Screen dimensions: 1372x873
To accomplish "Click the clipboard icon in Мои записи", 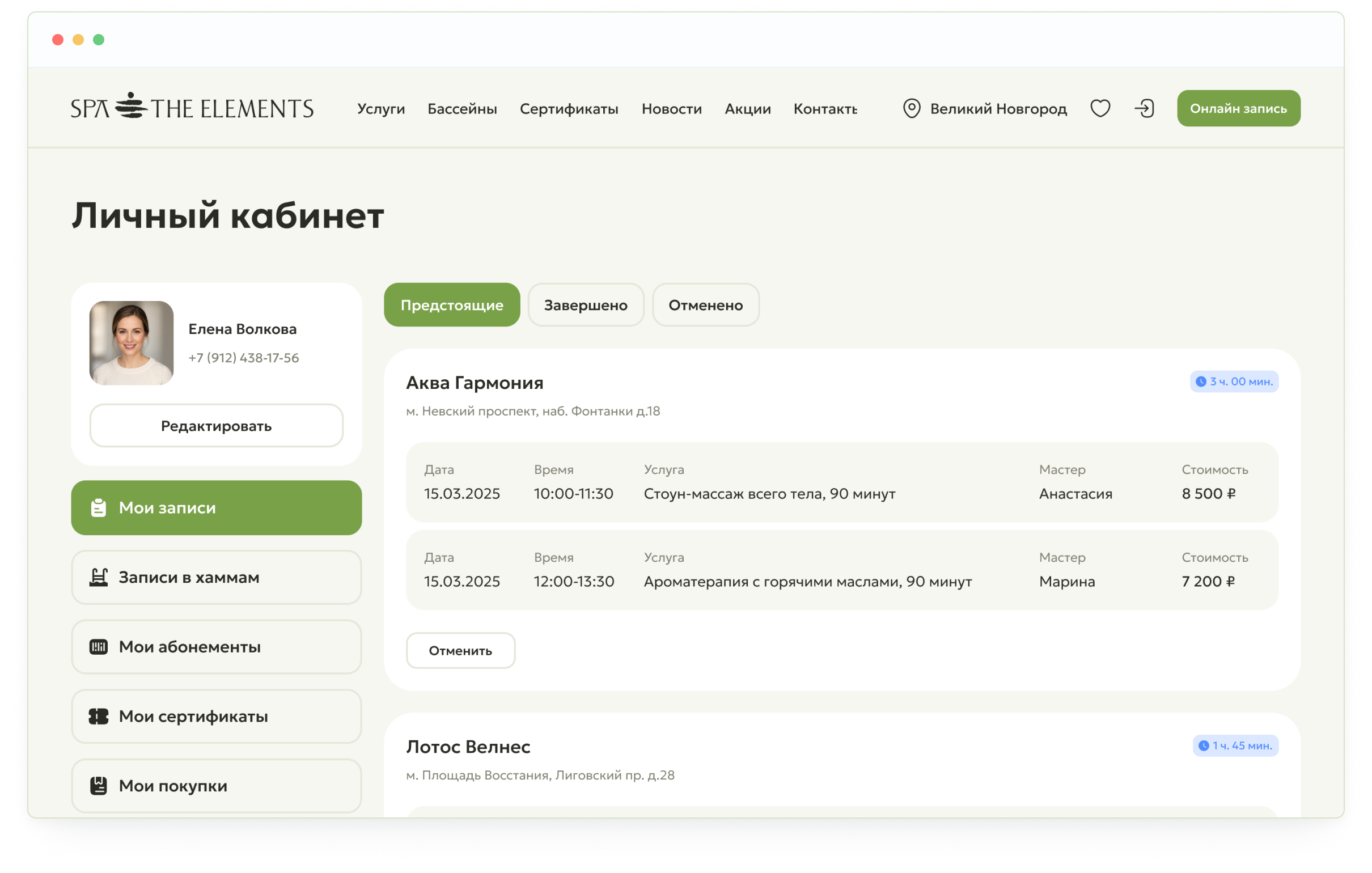I will 99,508.
